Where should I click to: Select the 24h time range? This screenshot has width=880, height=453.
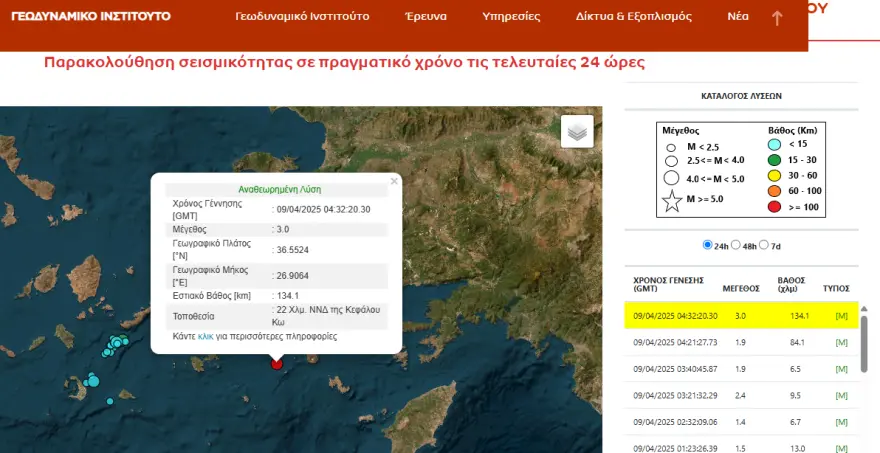pyautogui.click(x=709, y=245)
